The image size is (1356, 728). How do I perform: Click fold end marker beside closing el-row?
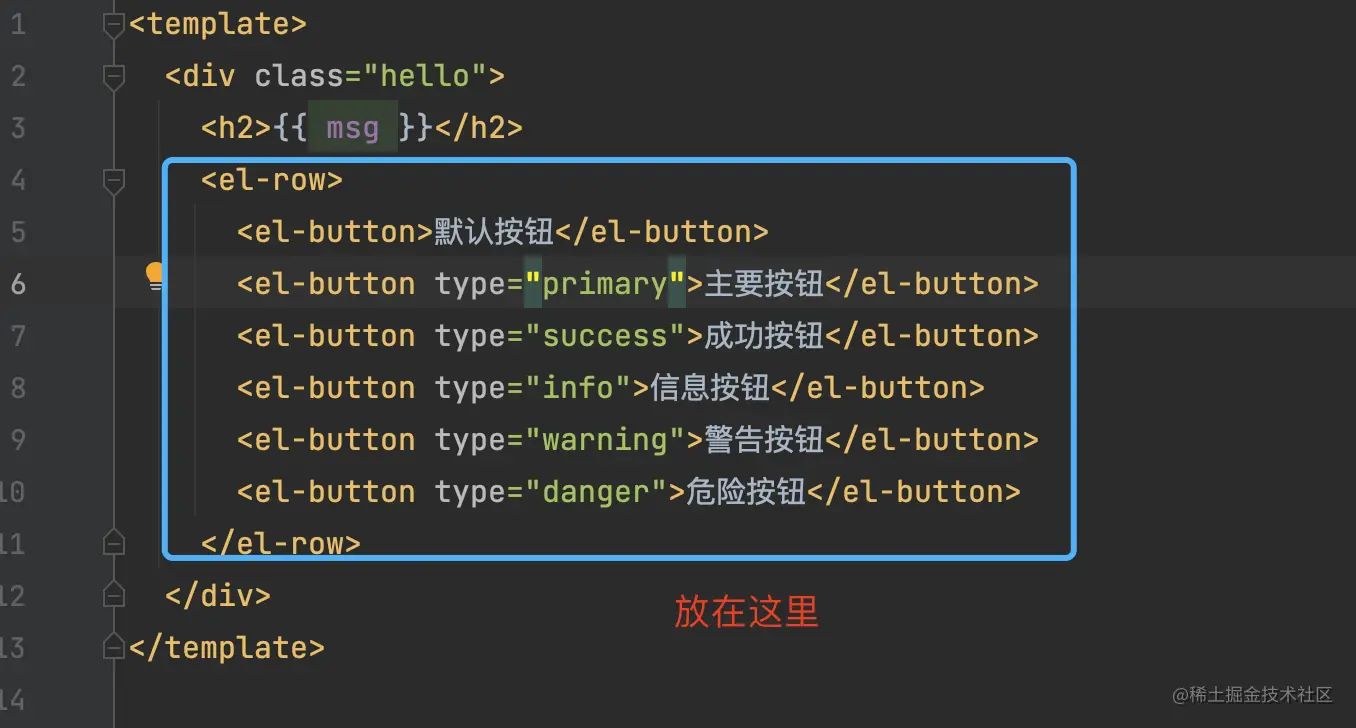coord(114,542)
